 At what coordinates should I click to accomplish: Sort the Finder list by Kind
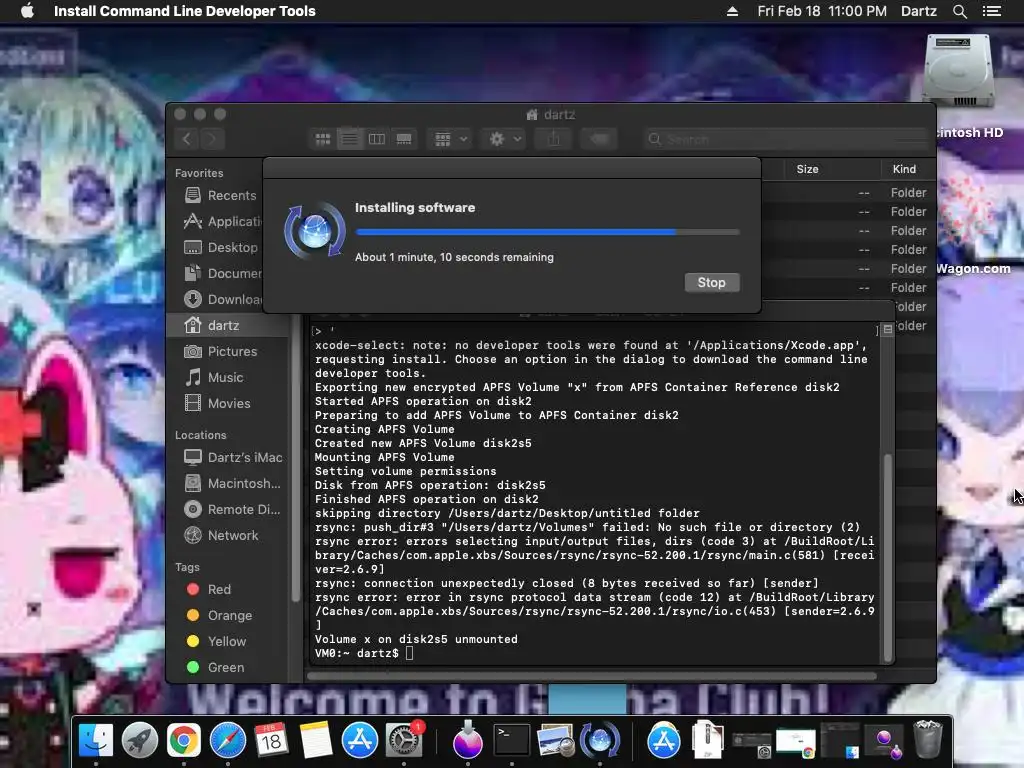pos(904,169)
